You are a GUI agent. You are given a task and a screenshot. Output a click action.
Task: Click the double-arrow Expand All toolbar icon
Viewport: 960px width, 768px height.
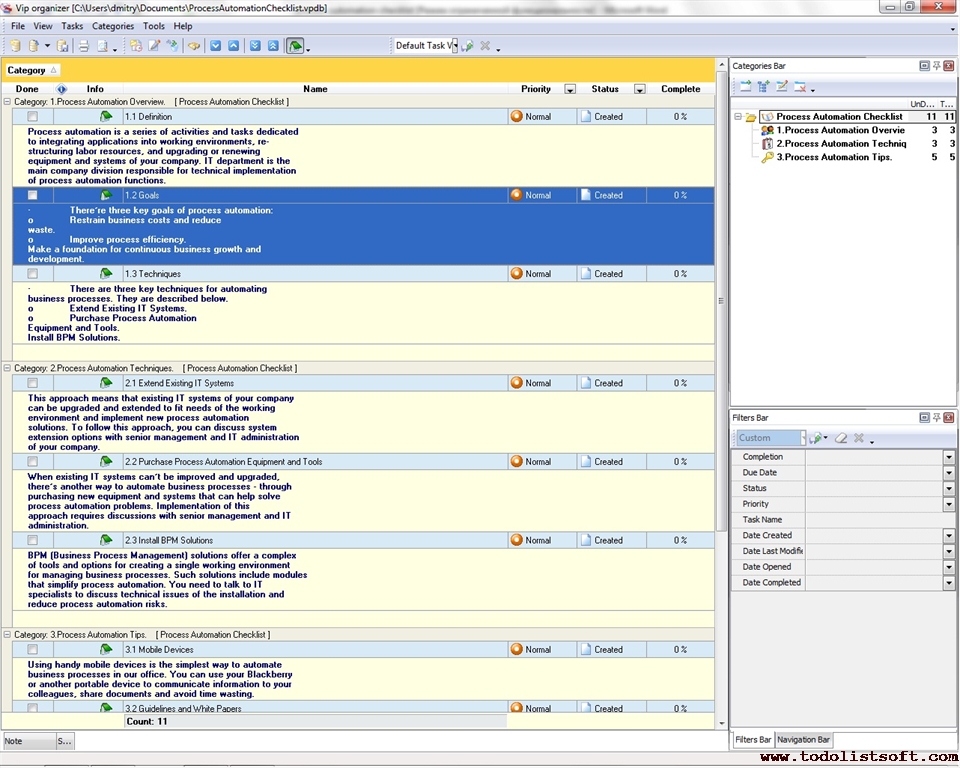pyautogui.click(x=254, y=46)
